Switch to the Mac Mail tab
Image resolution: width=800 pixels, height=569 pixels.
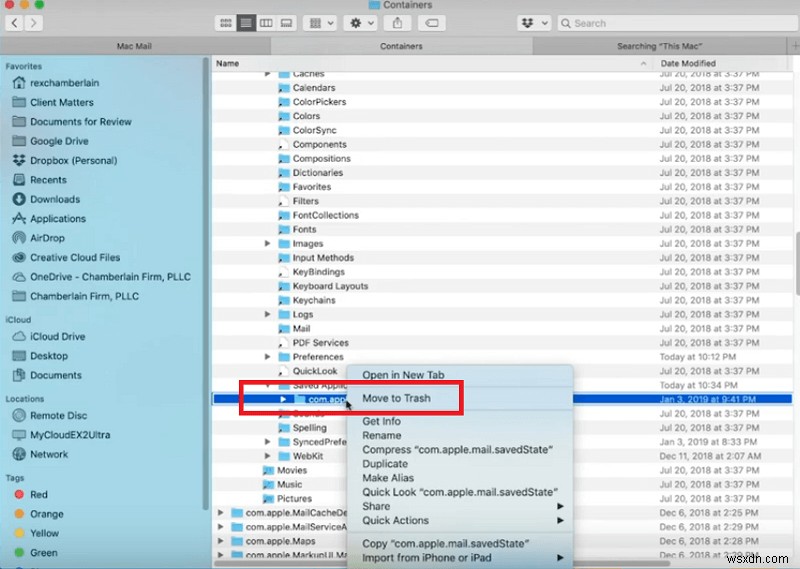tap(134, 46)
